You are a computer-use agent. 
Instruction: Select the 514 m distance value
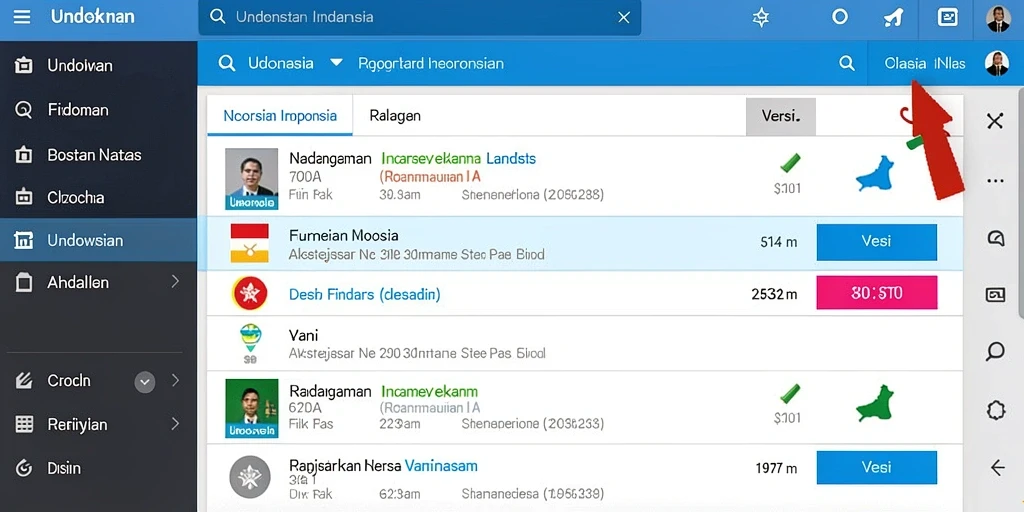click(778, 242)
